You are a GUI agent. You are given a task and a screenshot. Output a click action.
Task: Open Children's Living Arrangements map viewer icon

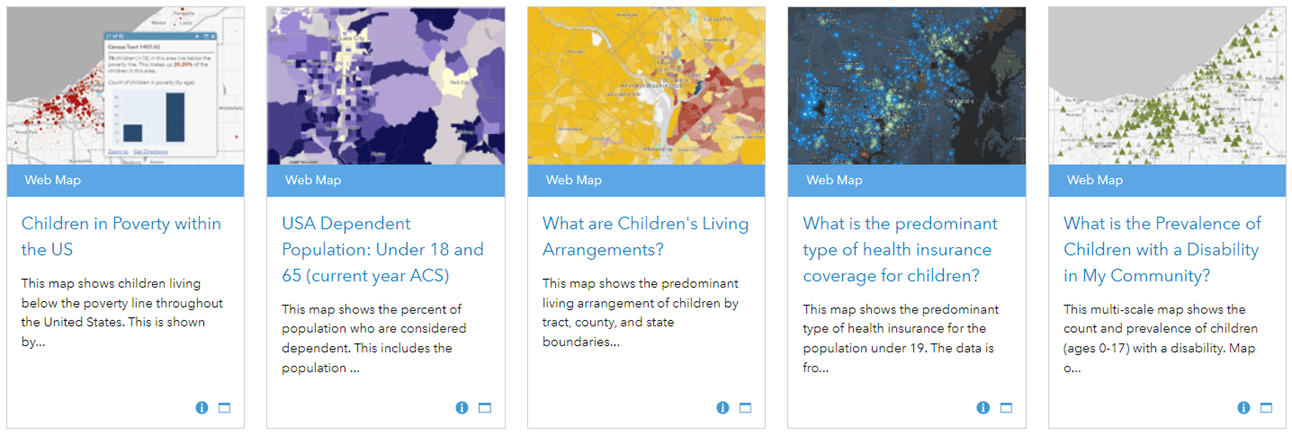point(745,408)
